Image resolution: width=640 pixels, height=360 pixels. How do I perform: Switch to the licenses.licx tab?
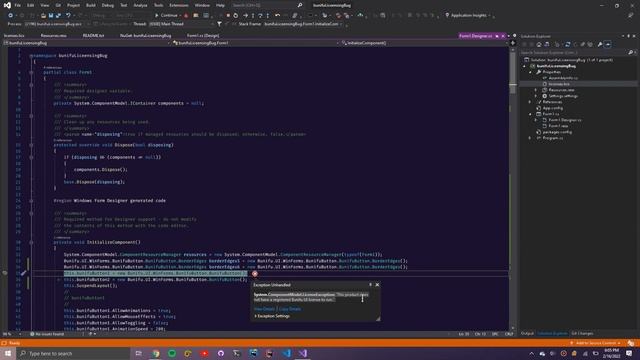(14, 36)
